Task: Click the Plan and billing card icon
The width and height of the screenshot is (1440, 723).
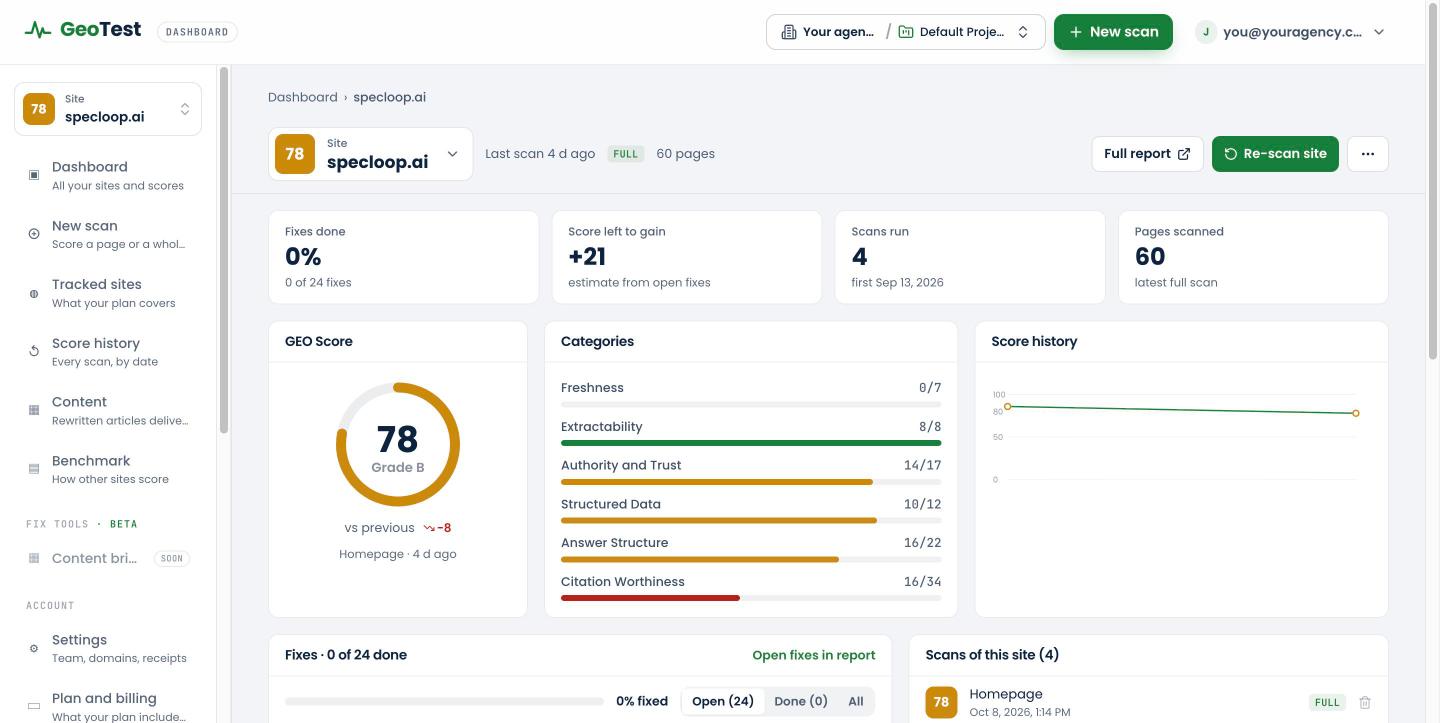Action: click(x=34, y=706)
